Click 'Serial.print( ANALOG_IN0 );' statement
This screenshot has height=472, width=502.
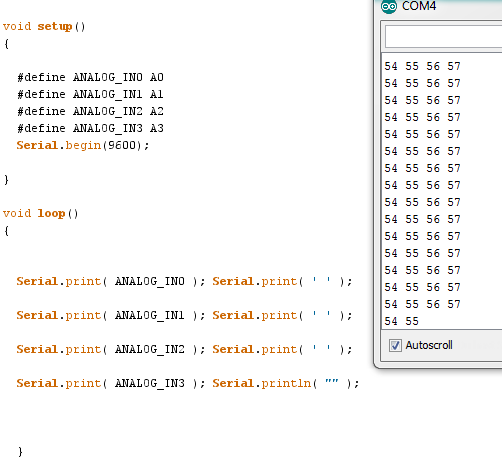[x=111, y=281]
